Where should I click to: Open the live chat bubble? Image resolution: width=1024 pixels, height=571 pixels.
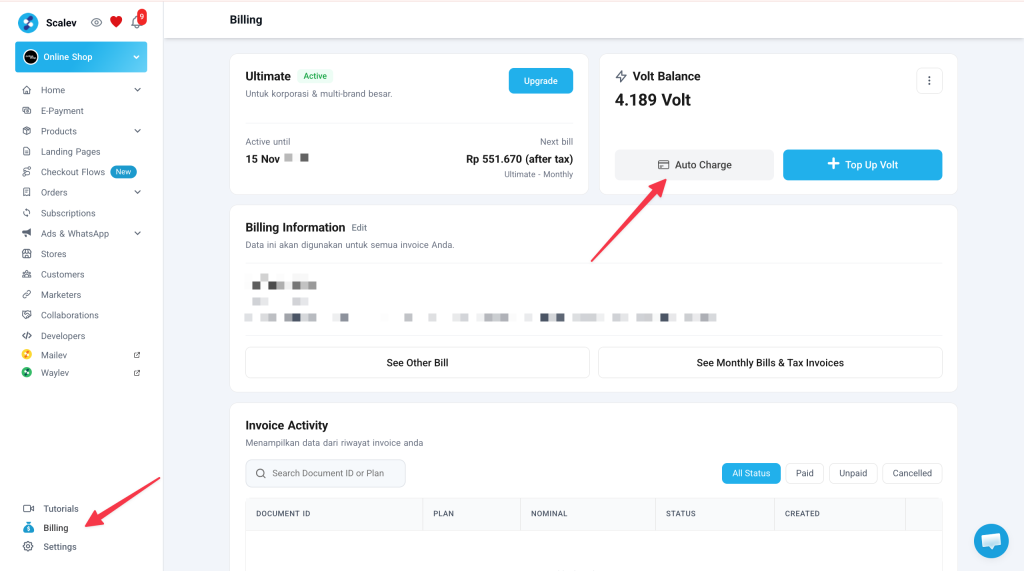coord(991,541)
